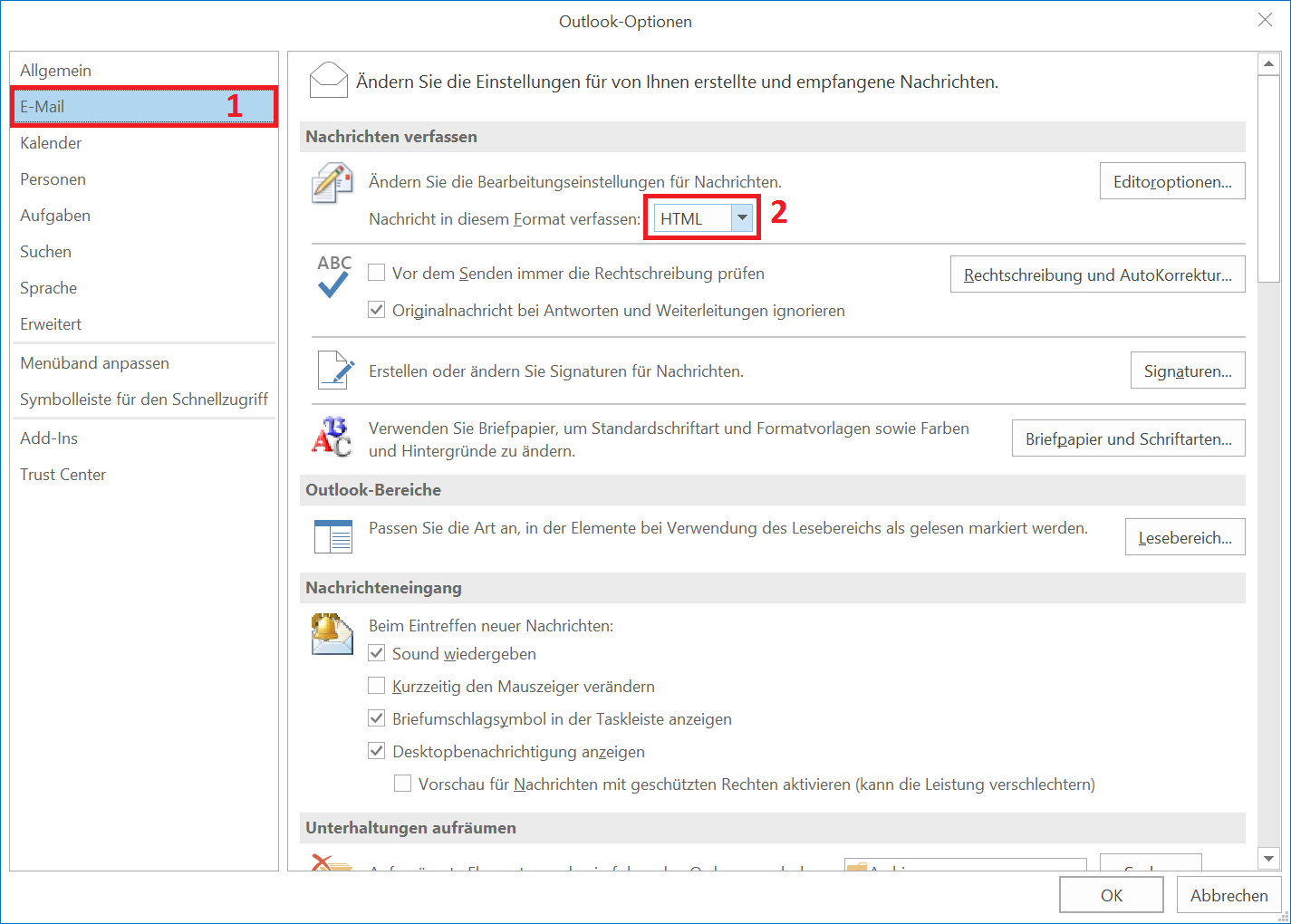Click the Editoroptionen button

(x=1172, y=181)
